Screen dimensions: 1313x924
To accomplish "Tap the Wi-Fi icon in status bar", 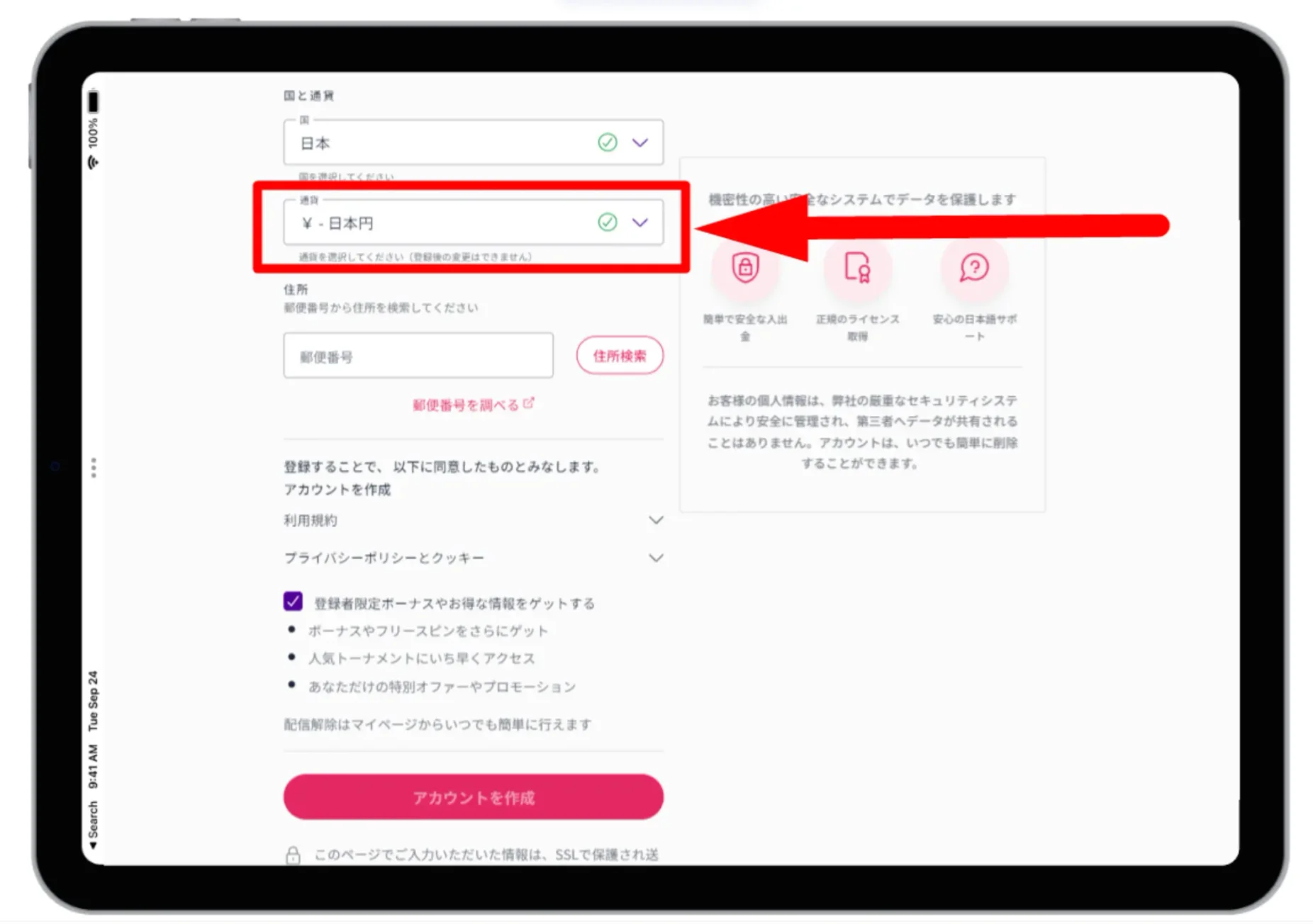I will point(93,162).
